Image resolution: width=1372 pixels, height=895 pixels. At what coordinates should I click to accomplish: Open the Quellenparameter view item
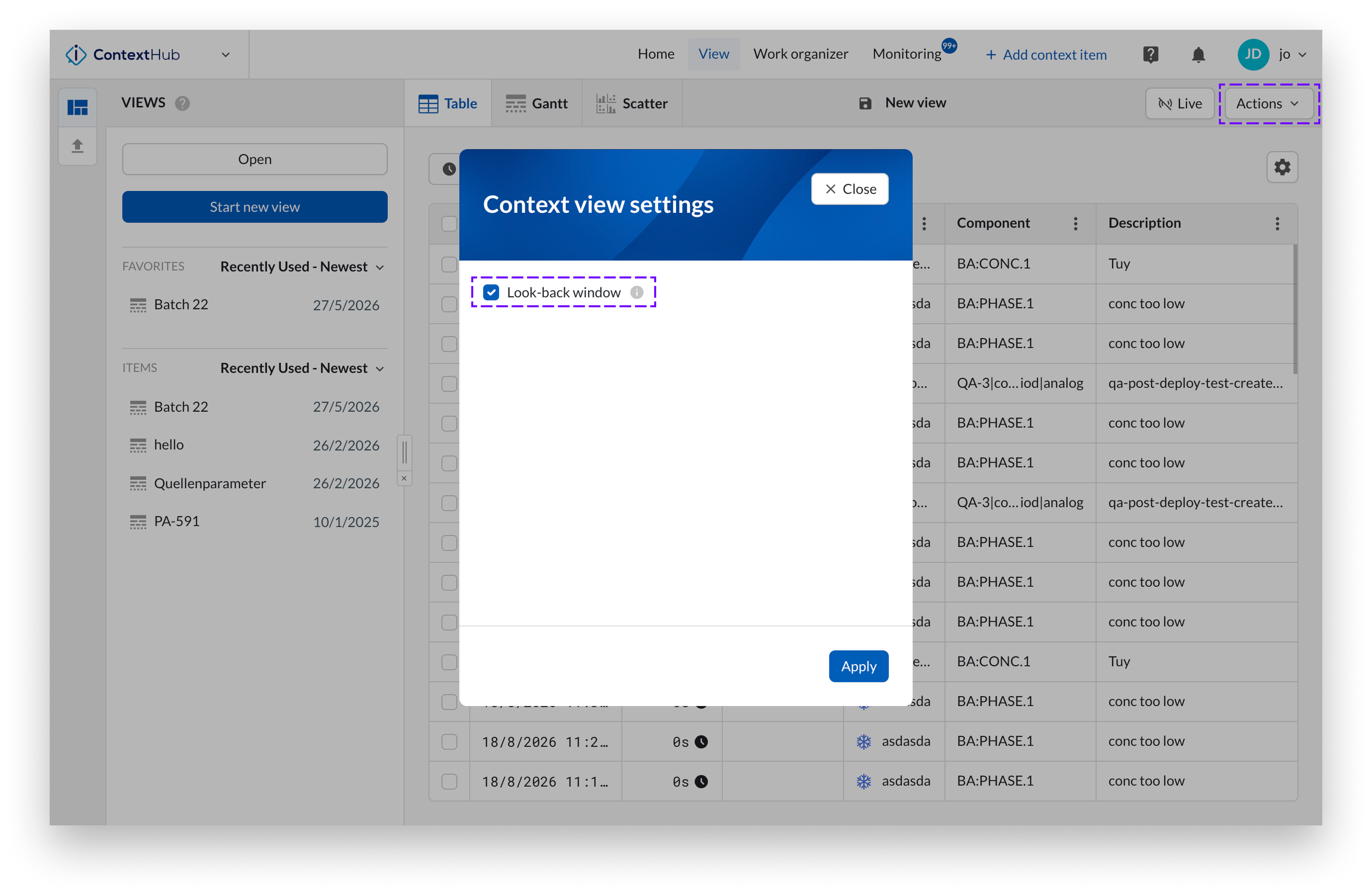click(254, 483)
